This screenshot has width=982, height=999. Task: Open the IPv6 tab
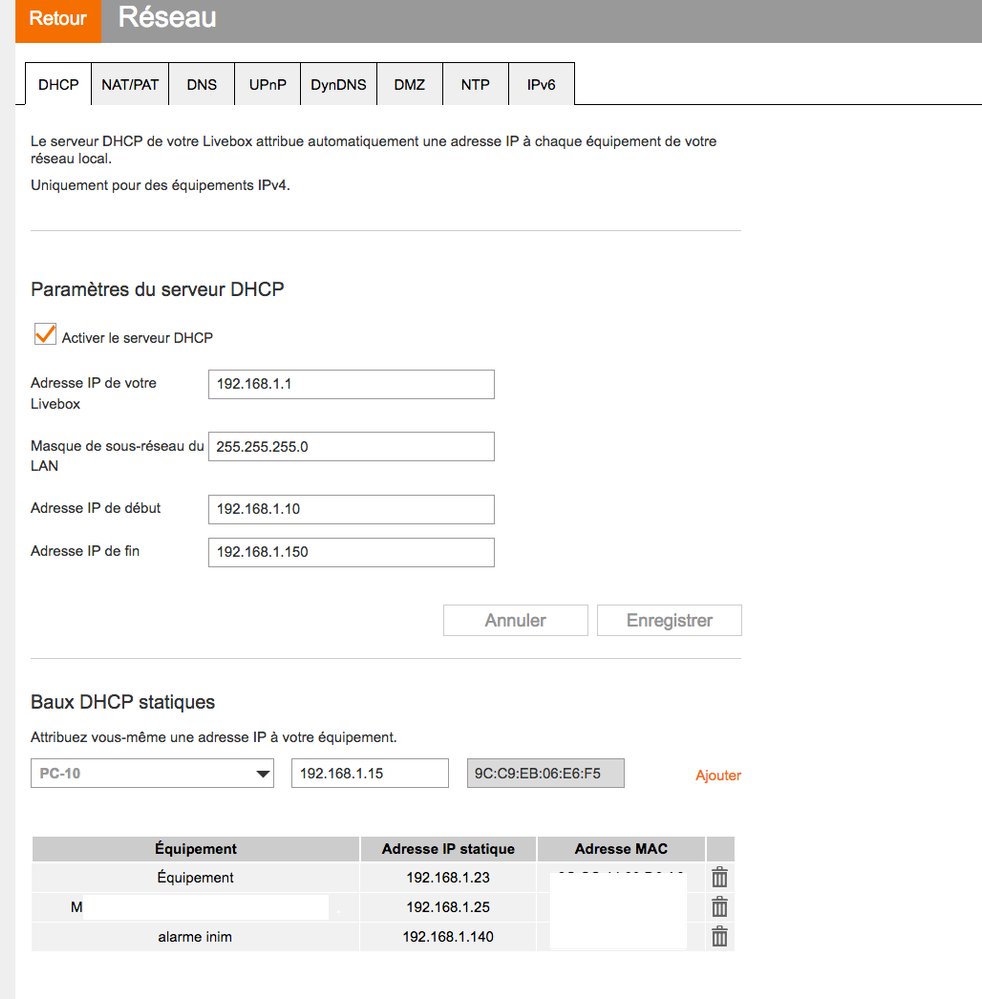(541, 85)
